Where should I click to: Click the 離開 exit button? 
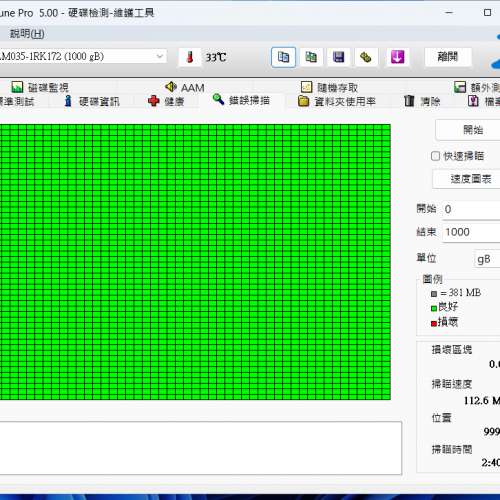(448, 57)
